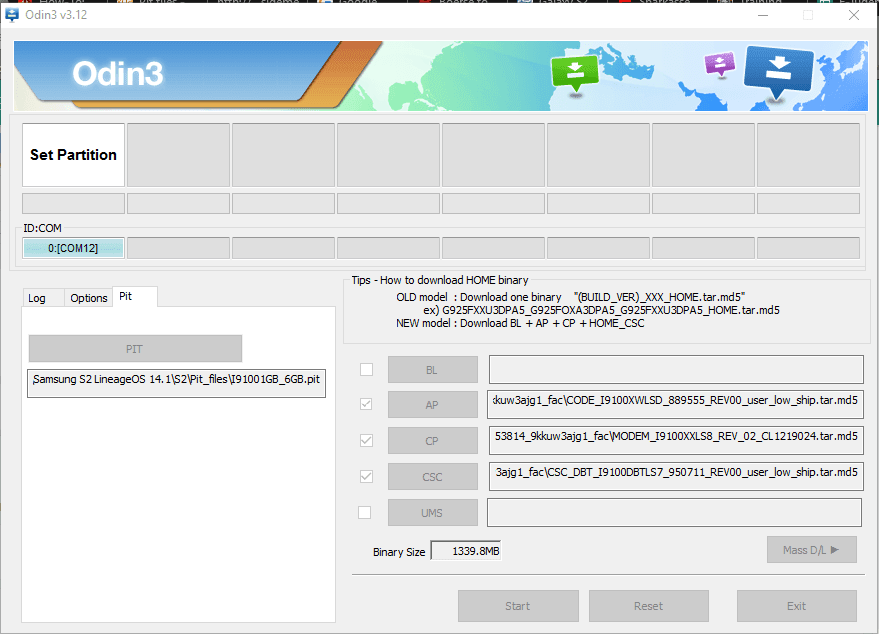Viewport: 879px width, 634px height.
Task: Open the Options tab
Action: [x=89, y=298]
